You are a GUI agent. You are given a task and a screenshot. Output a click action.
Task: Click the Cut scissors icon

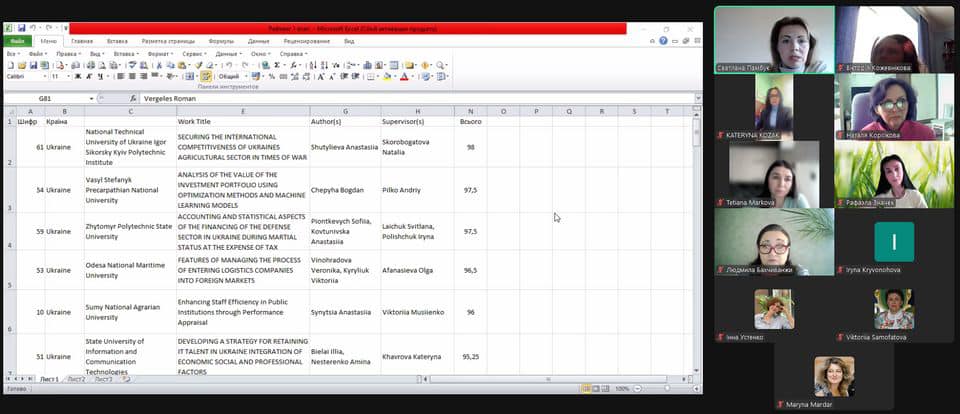coord(159,66)
